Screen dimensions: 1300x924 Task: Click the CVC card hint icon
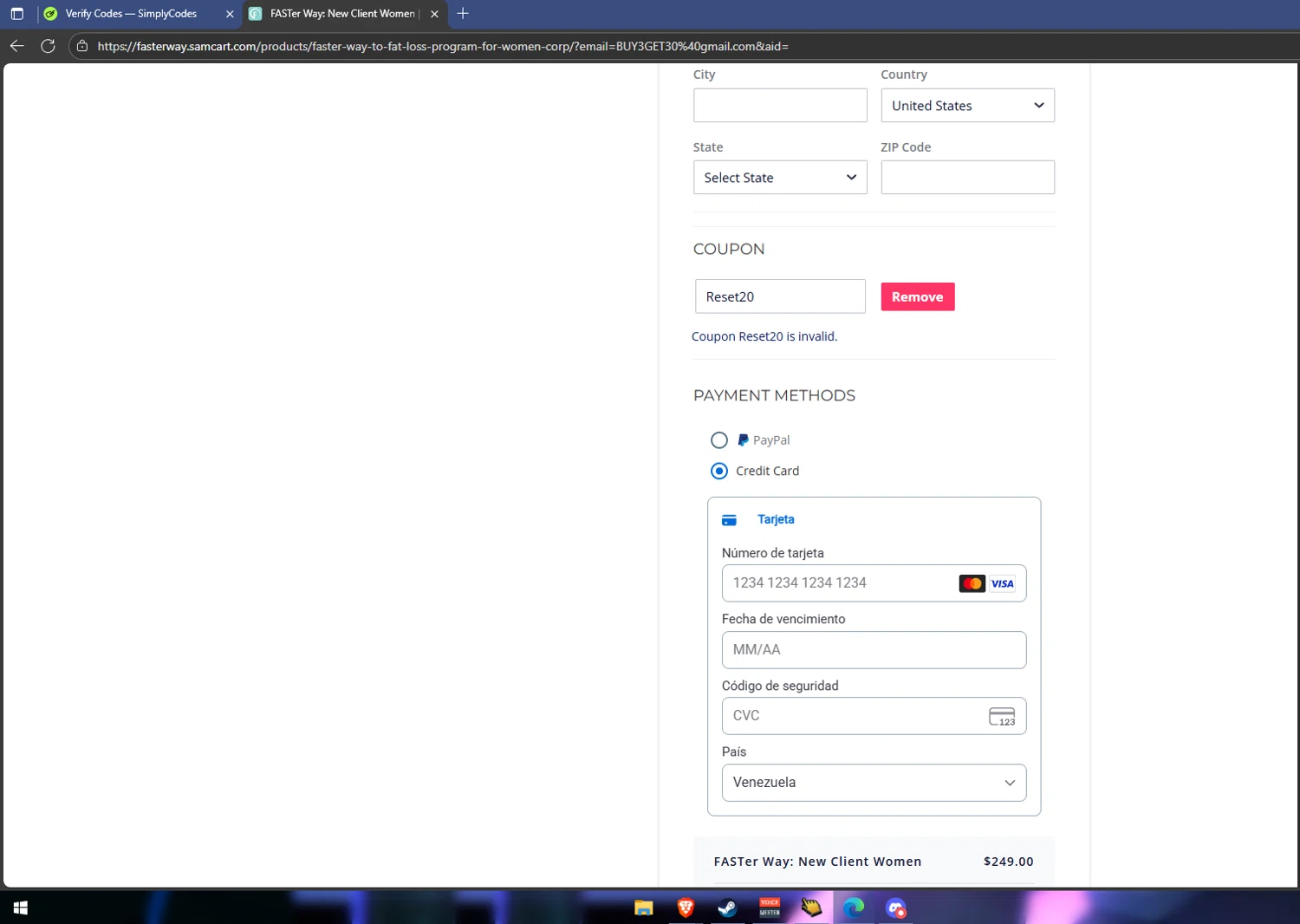click(x=1002, y=717)
